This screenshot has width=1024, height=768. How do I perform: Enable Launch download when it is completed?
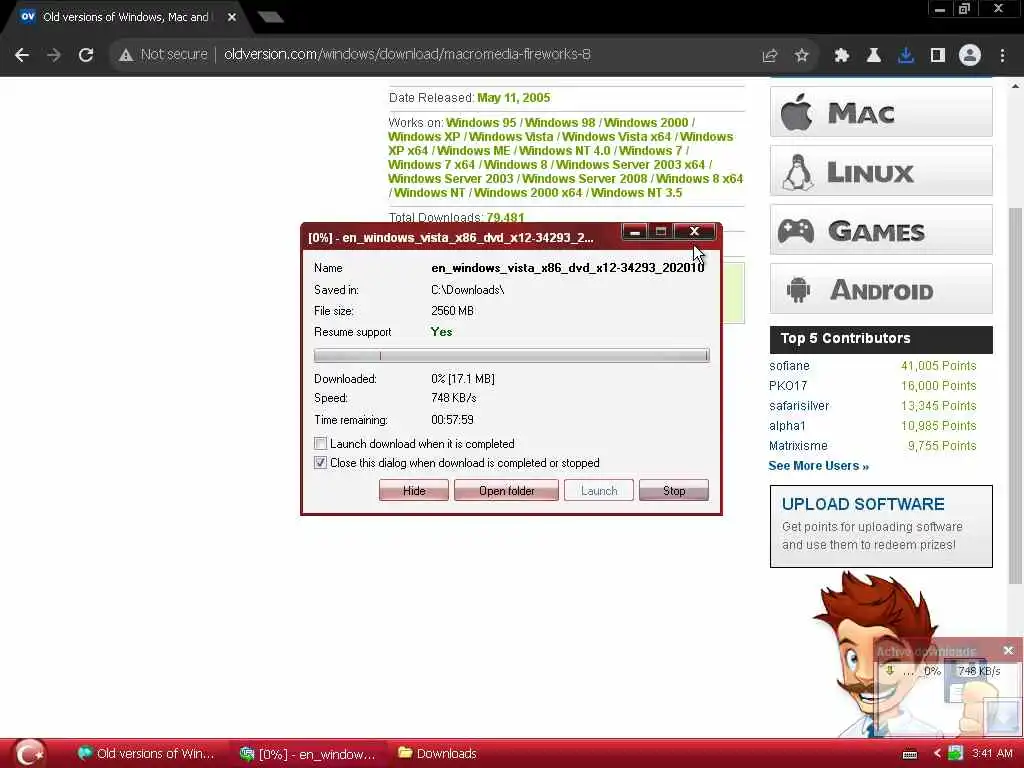(320, 444)
